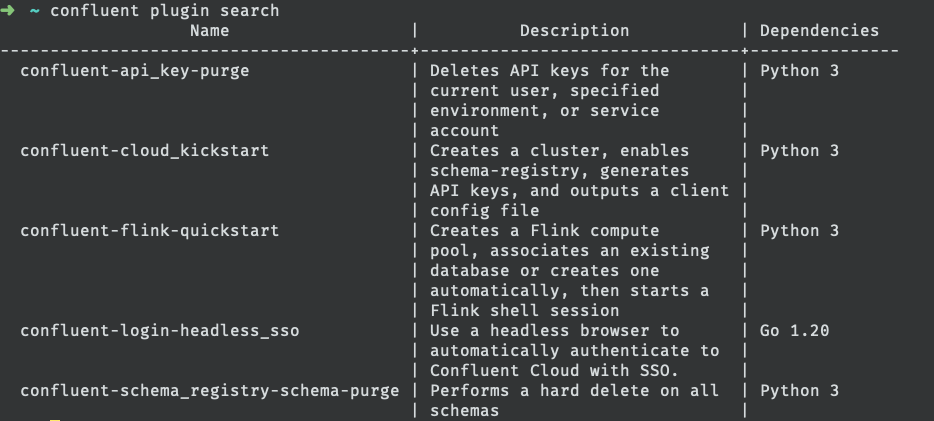Select the confluent-schema_registry-schema-purge plugin name
The image size is (934, 421).
(x=209, y=391)
